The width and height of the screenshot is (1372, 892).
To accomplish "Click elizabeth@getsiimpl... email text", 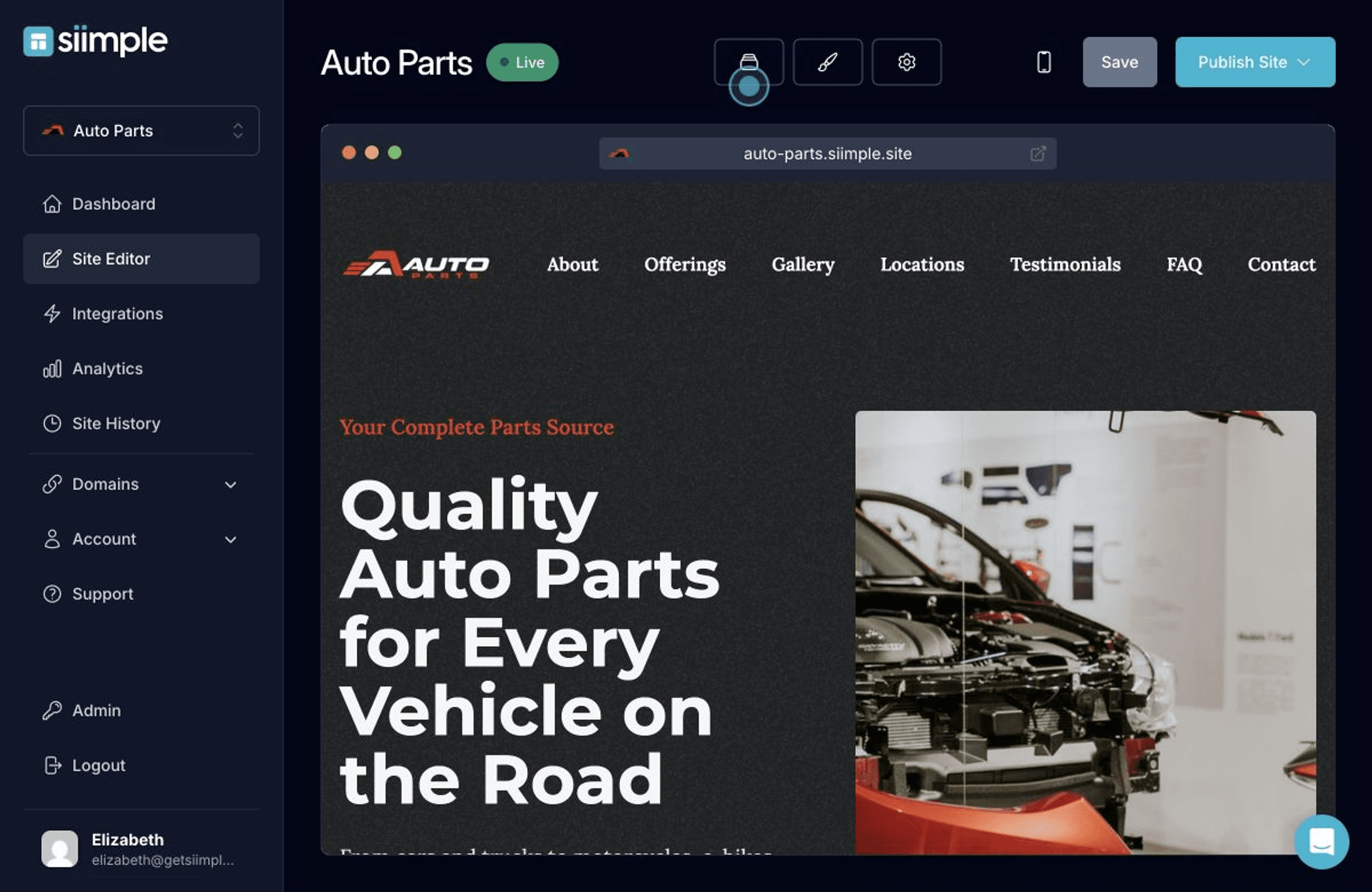I will point(162,860).
